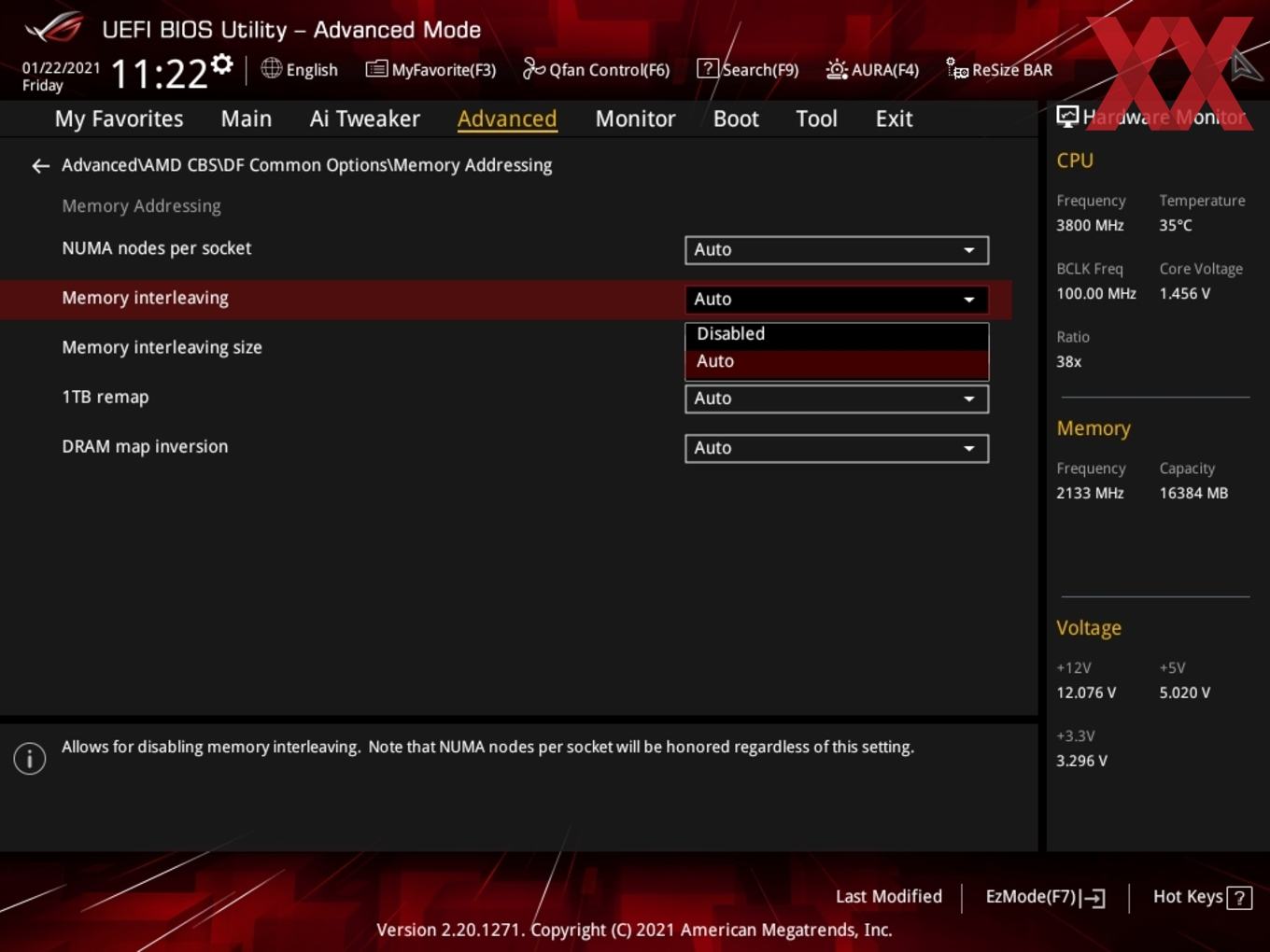Switch to the My Favorites tab
The width and height of the screenshot is (1270, 952).
pyautogui.click(x=119, y=119)
